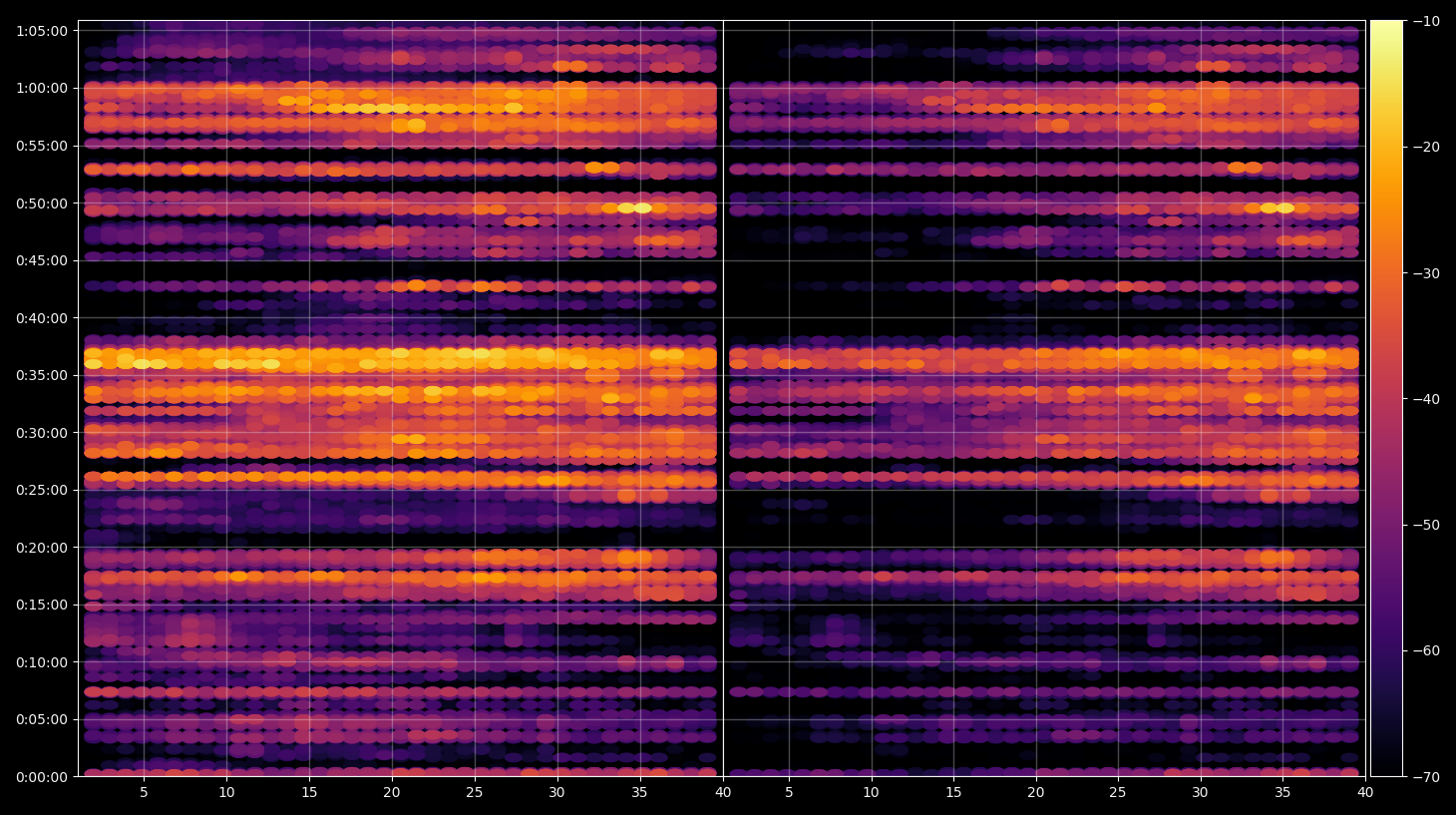Click tick label 25 under the right plot

[1118, 793]
